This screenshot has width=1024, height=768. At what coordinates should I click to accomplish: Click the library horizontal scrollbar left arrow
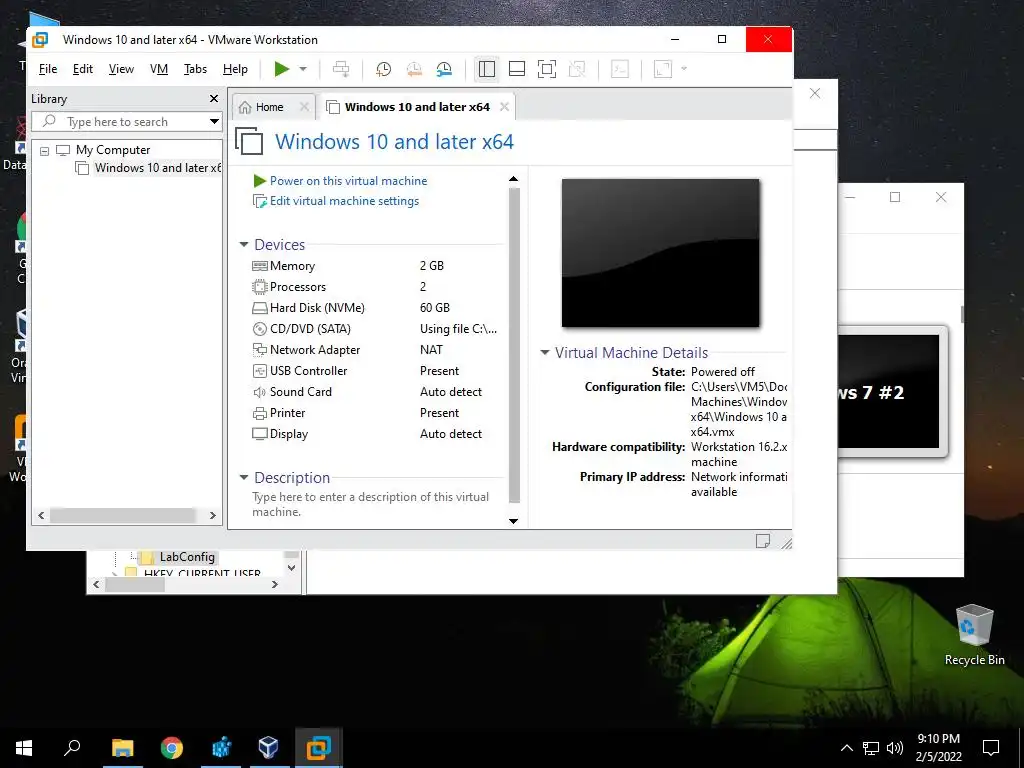[x=41, y=515]
